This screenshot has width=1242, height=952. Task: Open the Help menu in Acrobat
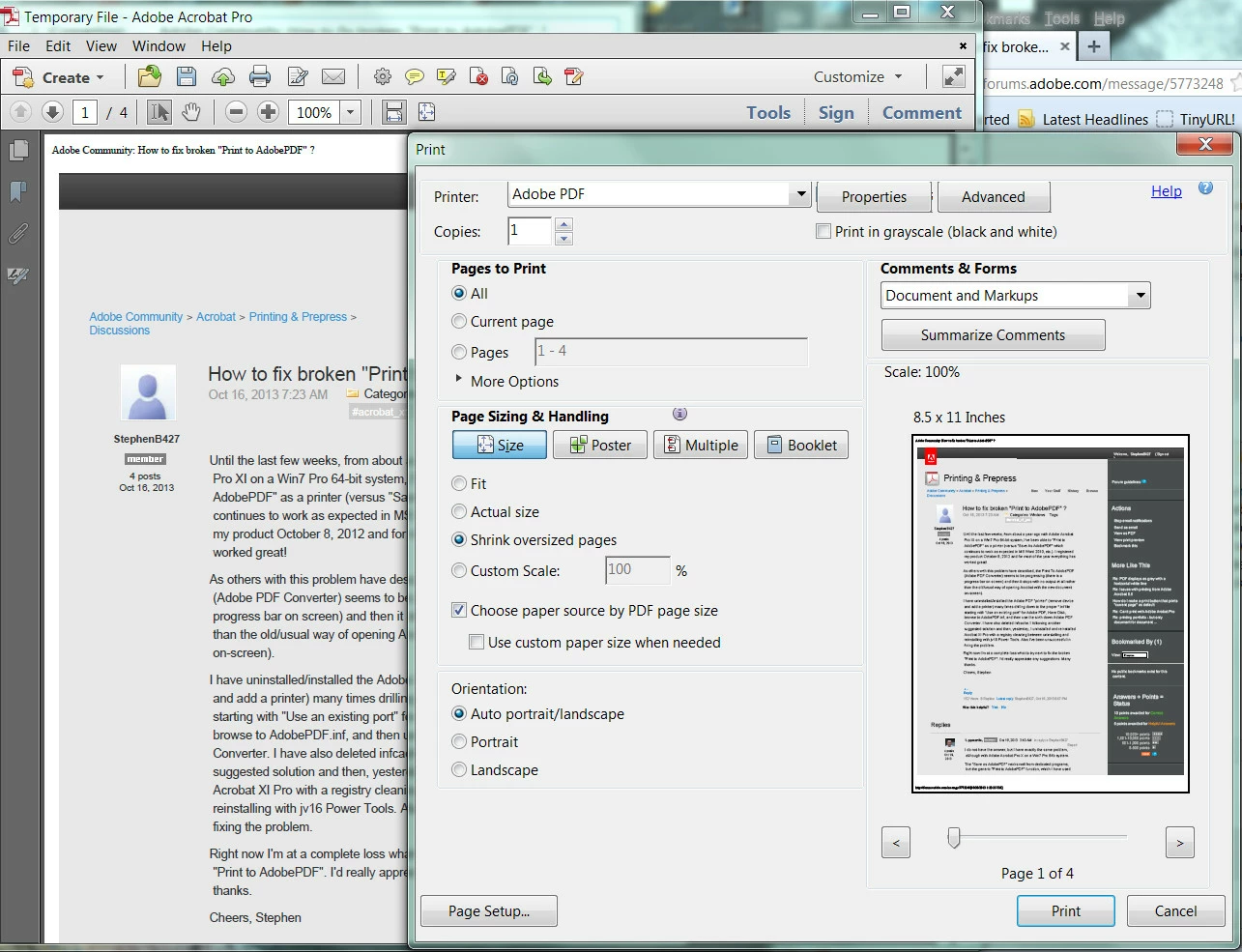click(x=217, y=45)
